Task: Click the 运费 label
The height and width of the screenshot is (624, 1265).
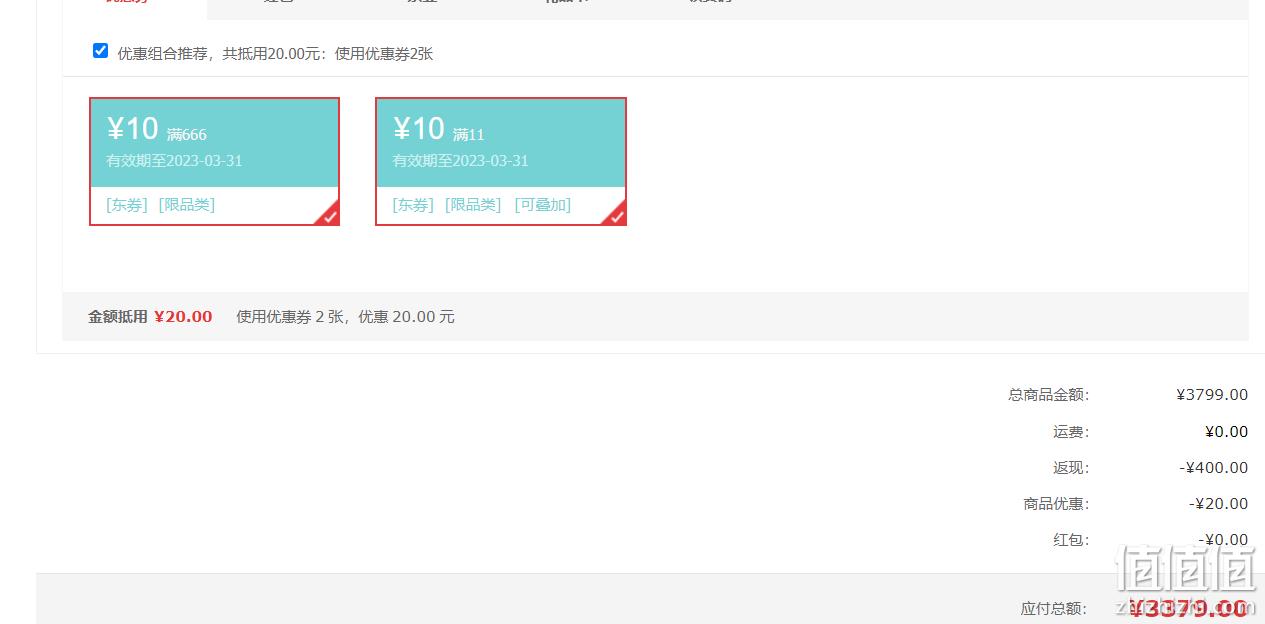Action: tap(1071, 432)
